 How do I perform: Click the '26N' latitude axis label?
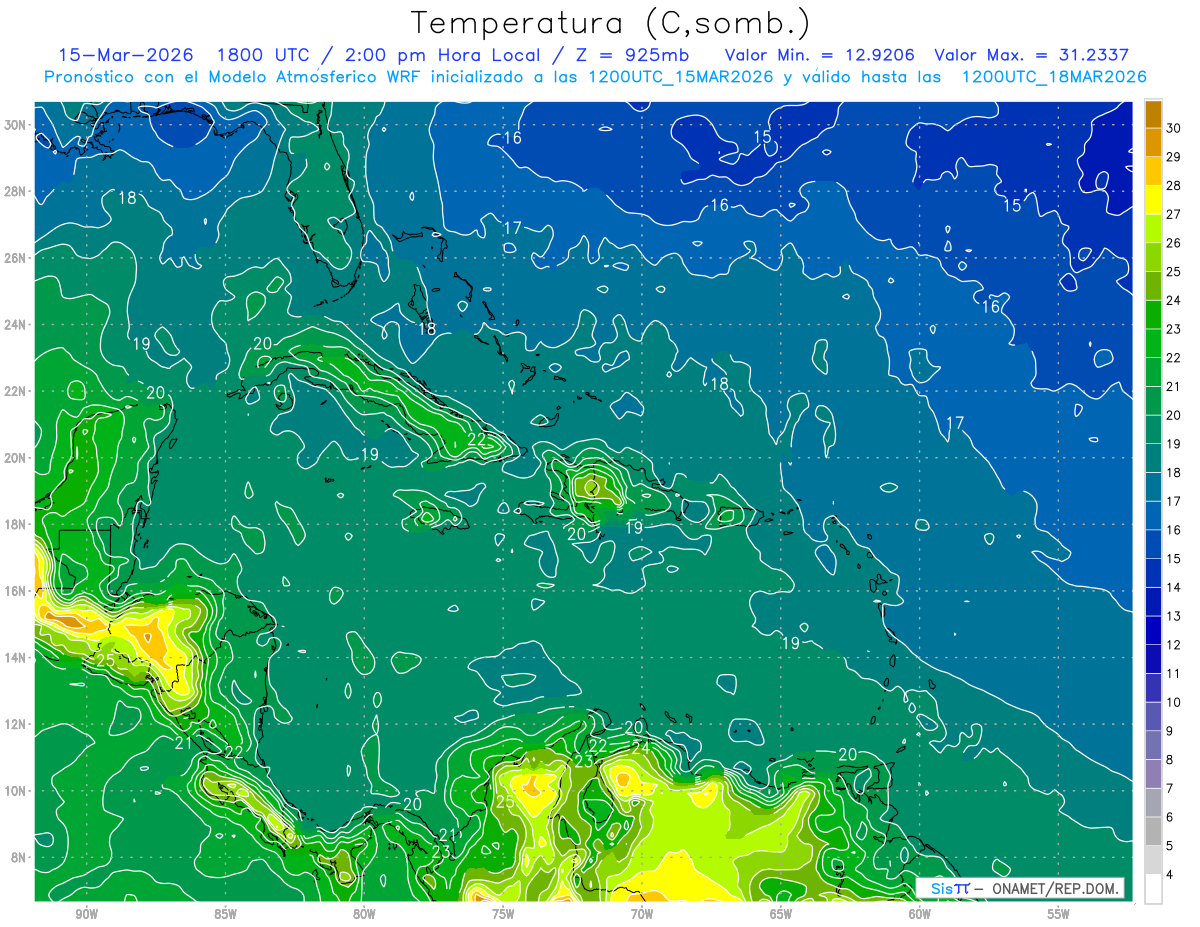[15, 258]
